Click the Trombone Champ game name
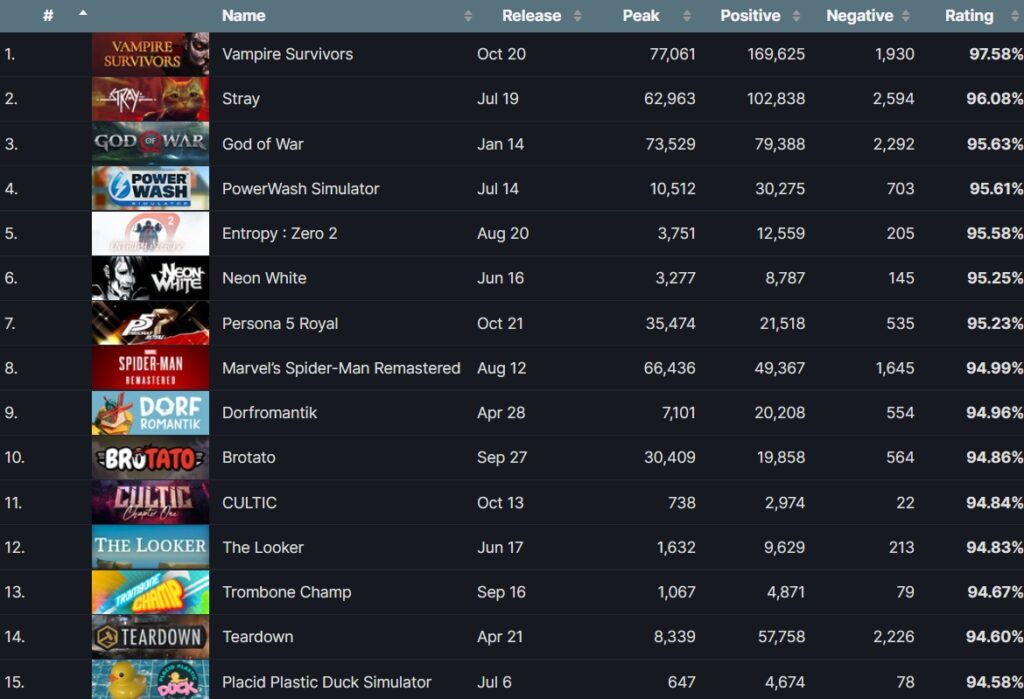The image size is (1024, 699). pos(286,592)
